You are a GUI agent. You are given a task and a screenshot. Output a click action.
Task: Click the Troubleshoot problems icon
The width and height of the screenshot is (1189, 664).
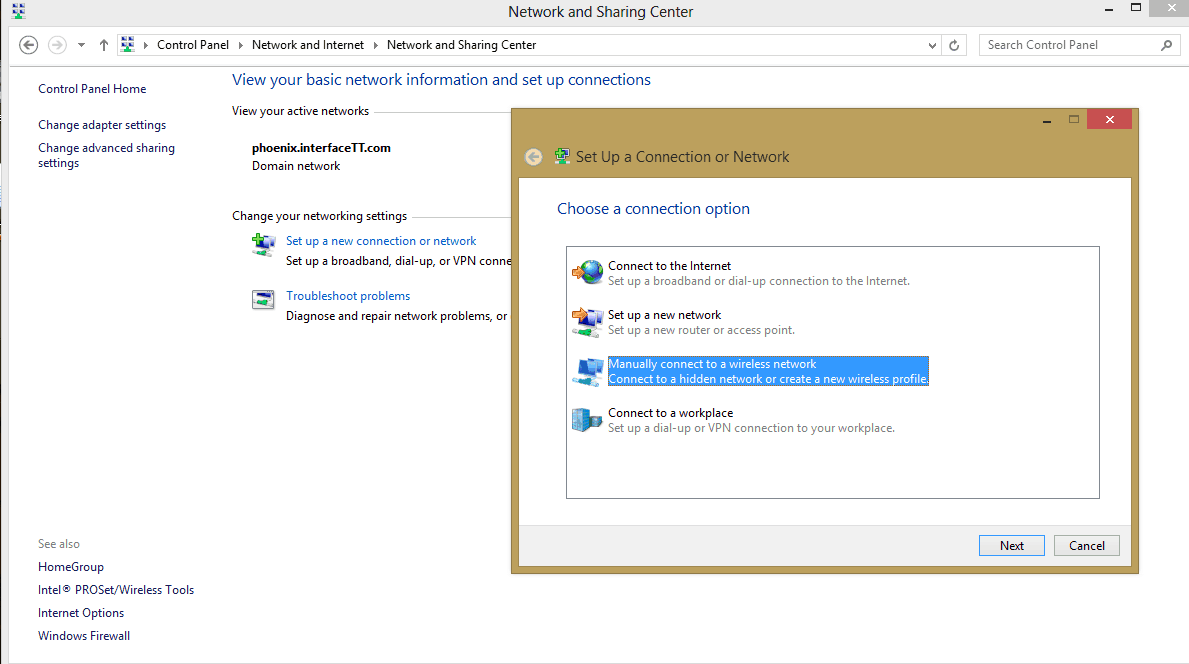pos(263,300)
